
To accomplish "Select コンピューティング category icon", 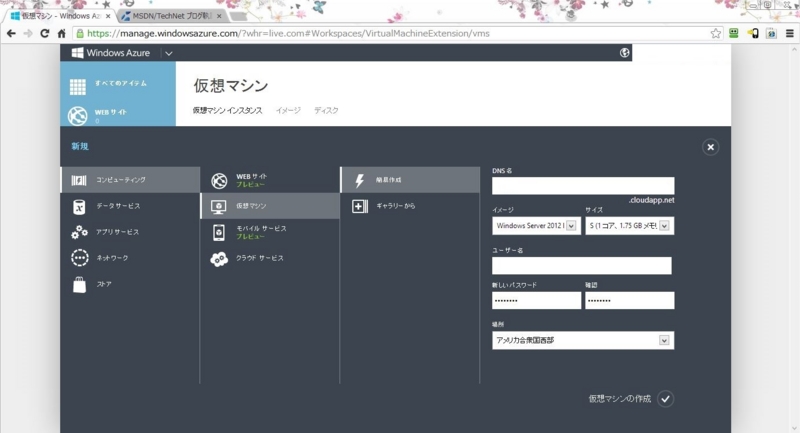I will (x=79, y=180).
